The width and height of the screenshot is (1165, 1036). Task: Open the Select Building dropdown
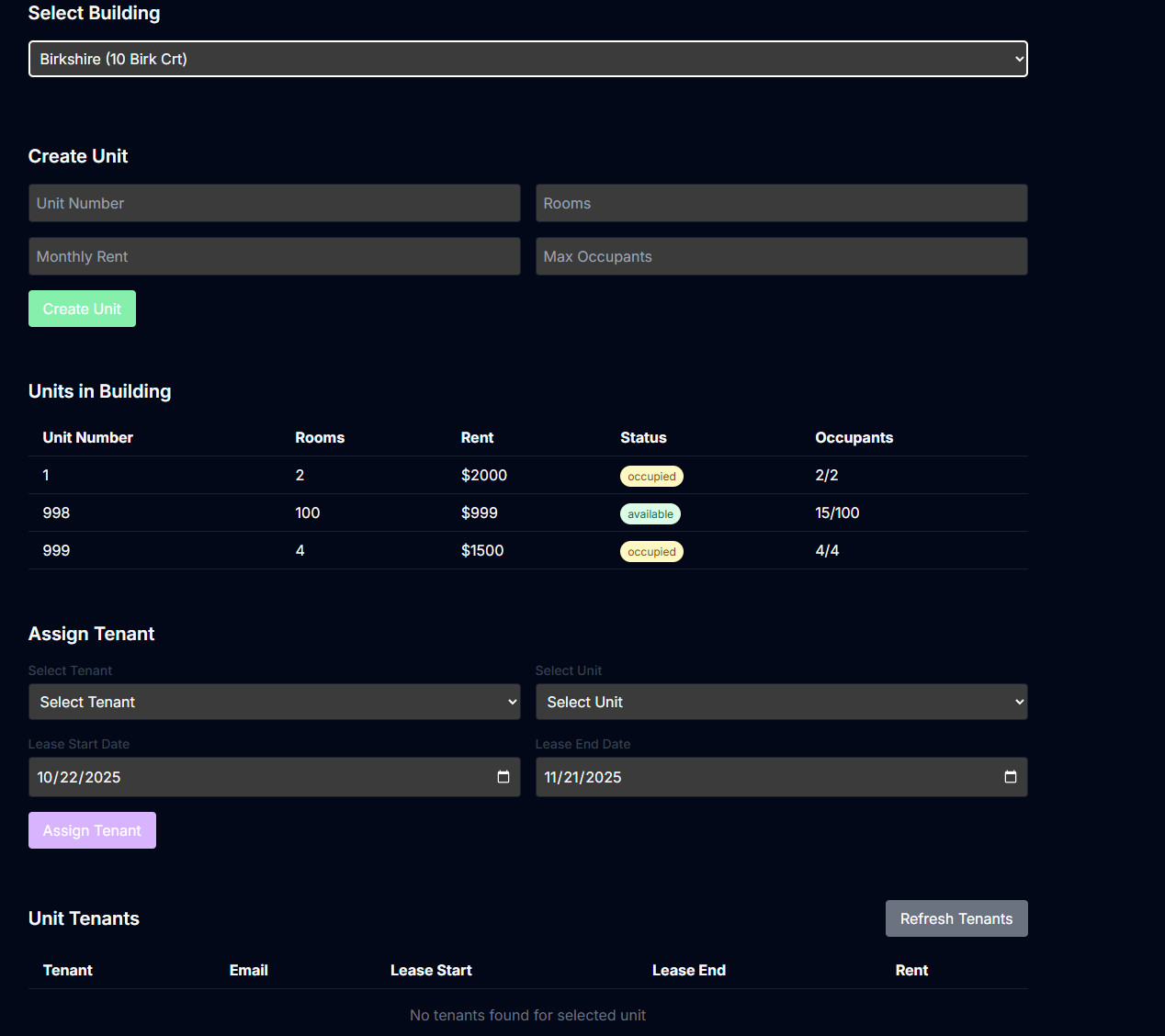pos(527,59)
